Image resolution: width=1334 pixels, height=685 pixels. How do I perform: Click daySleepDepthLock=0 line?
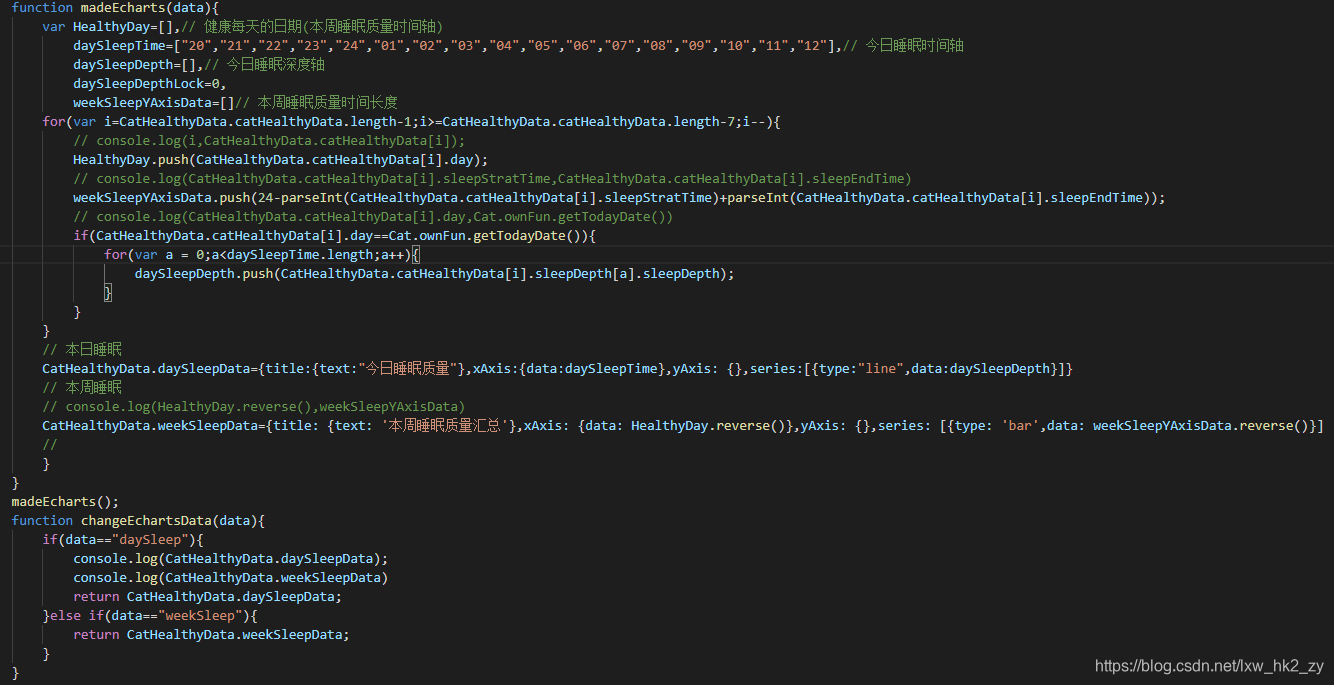pyautogui.click(x=150, y=84)
